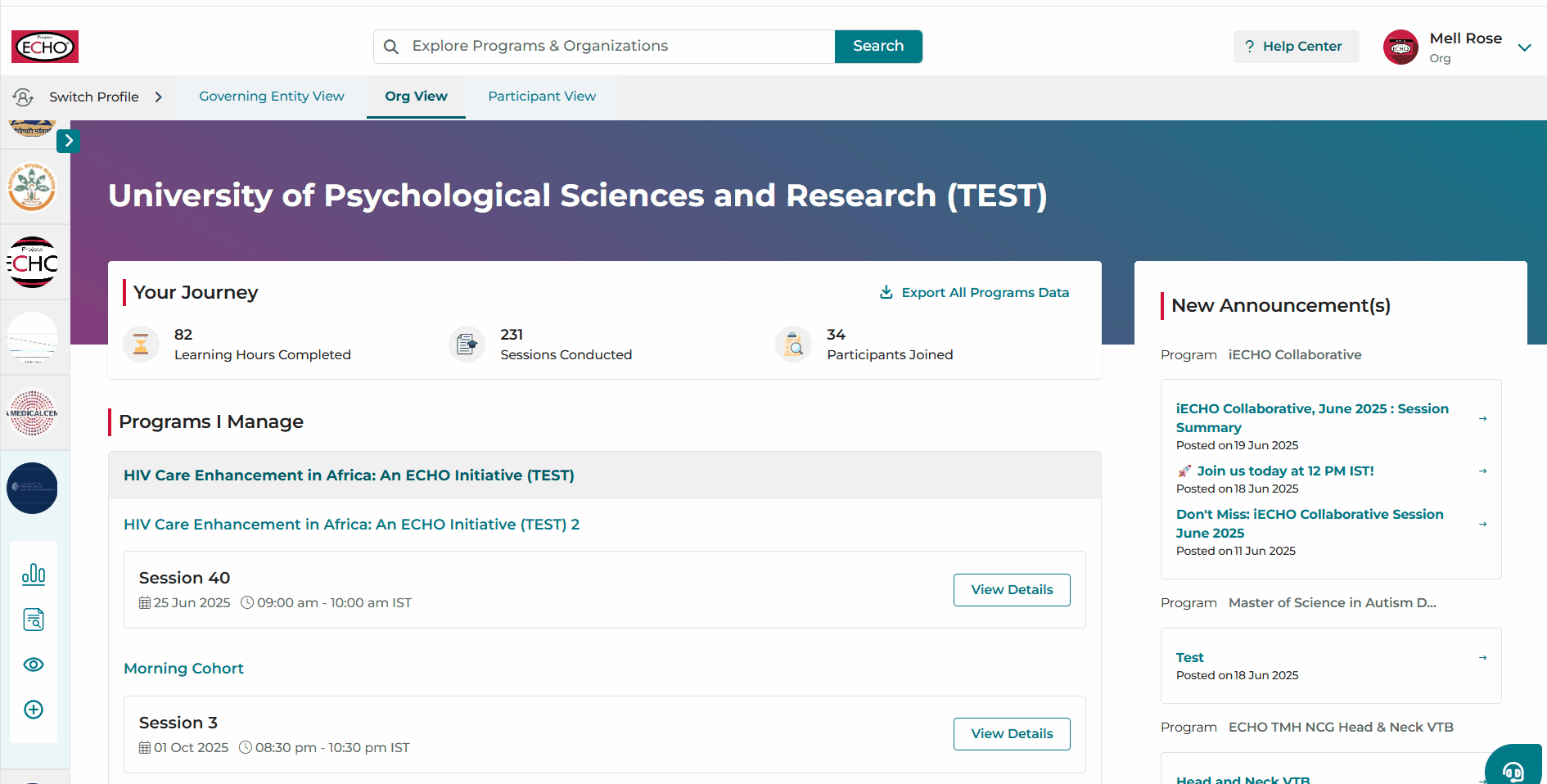The width and height of the screenshot is (1547, 784).
Task: Click the 'New Announcement(s)' heading
Action: (x=1281, y=306)
